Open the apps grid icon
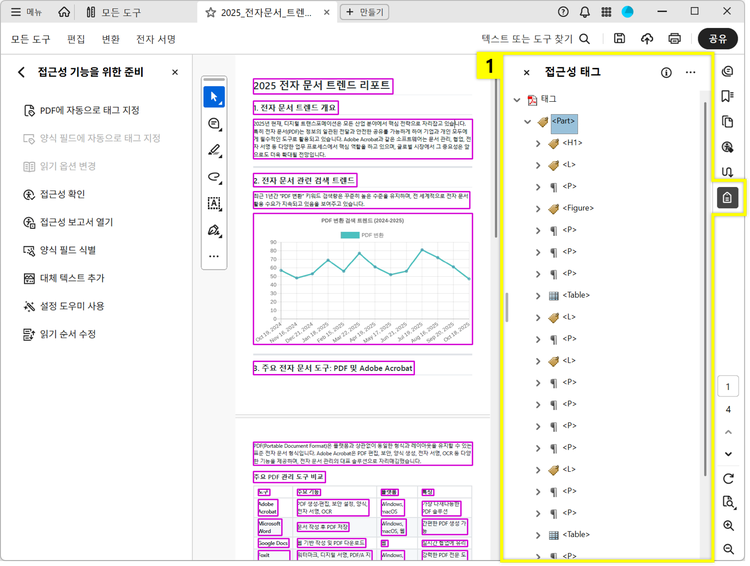This screenshot has width=750, height=566. [606, 12]
